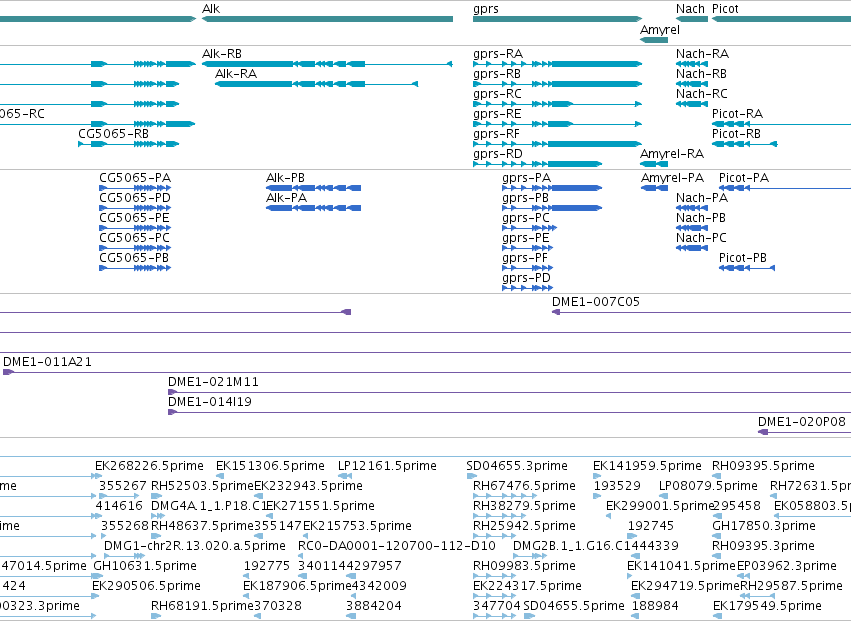Screen dimensions: 851x621
Task: Open the Alk-RA transcript
Action: pyautogui.click(x=236, y=74)
